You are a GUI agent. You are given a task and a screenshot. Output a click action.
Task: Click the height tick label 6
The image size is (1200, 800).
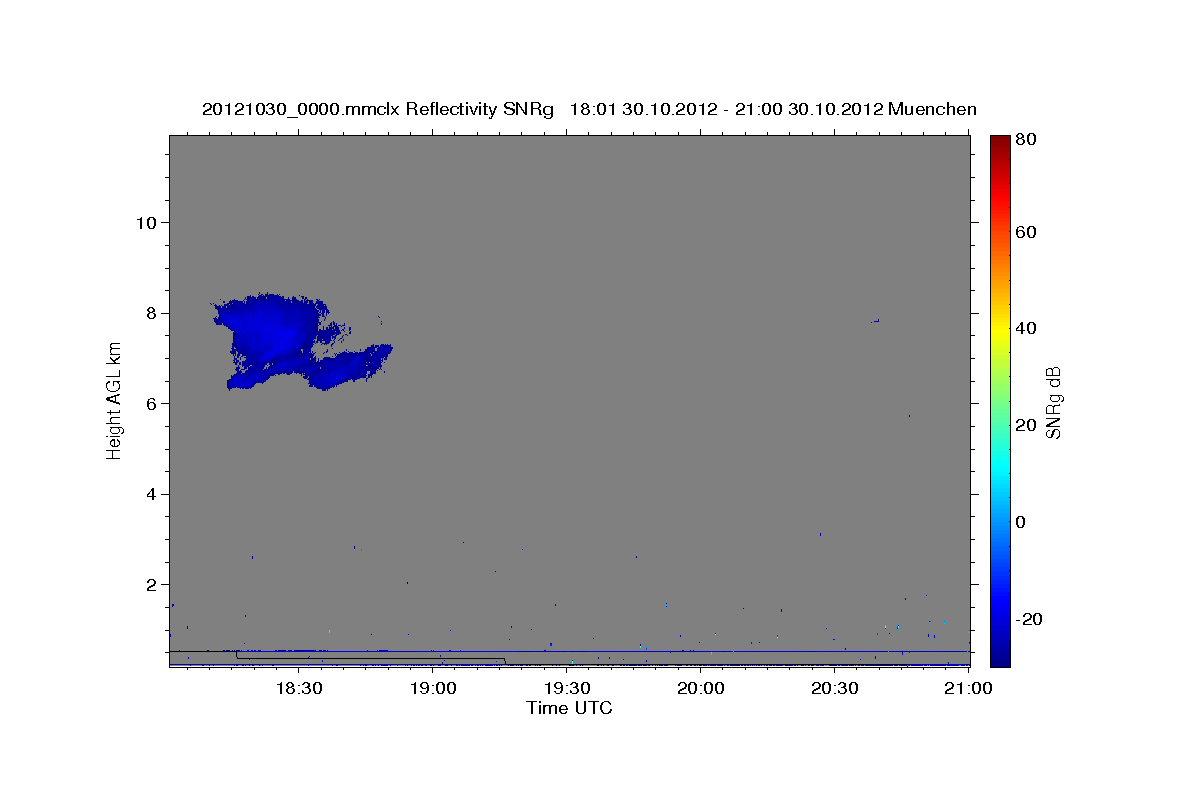[152, 404]
